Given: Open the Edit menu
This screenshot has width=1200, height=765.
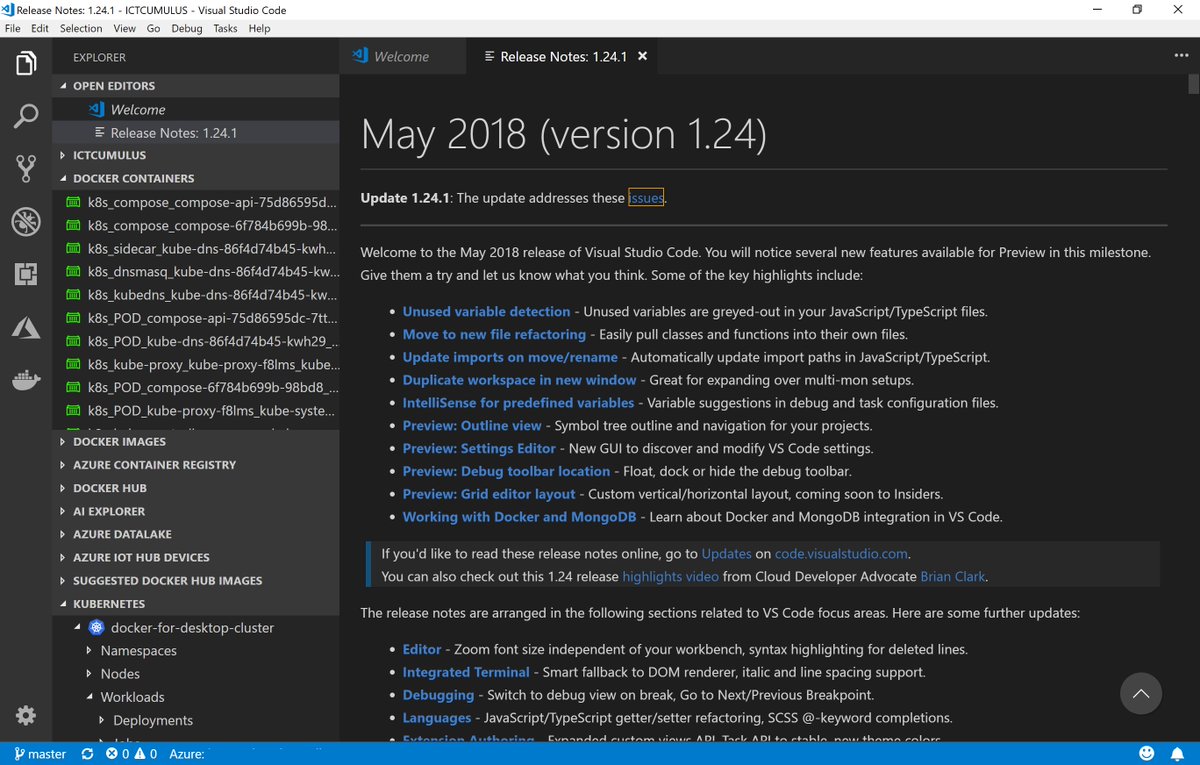Looking at the screenshot, I should point(40,28).
